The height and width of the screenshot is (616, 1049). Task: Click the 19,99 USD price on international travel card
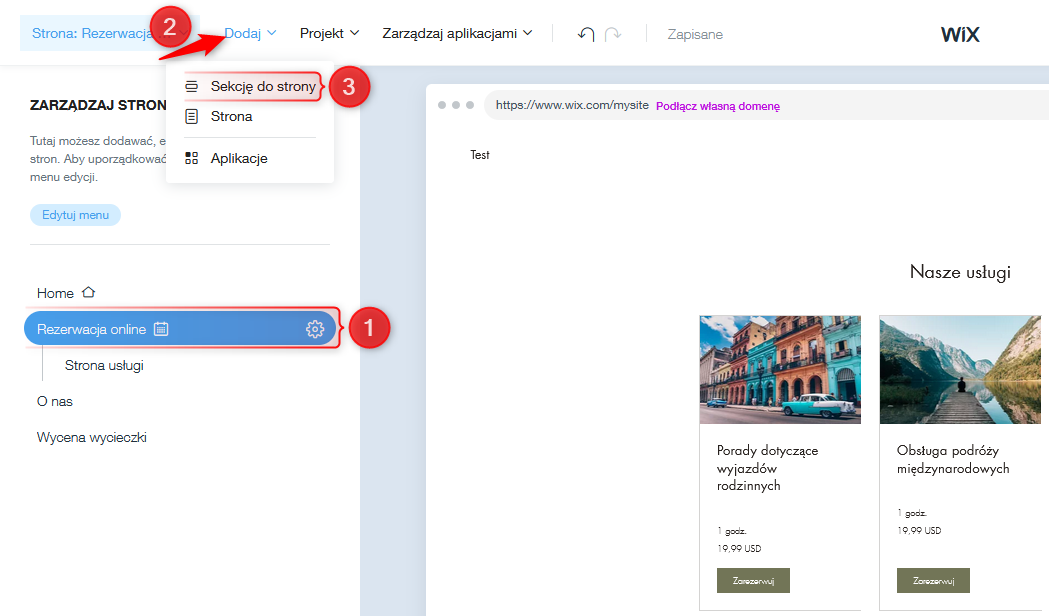pos(919,530)
